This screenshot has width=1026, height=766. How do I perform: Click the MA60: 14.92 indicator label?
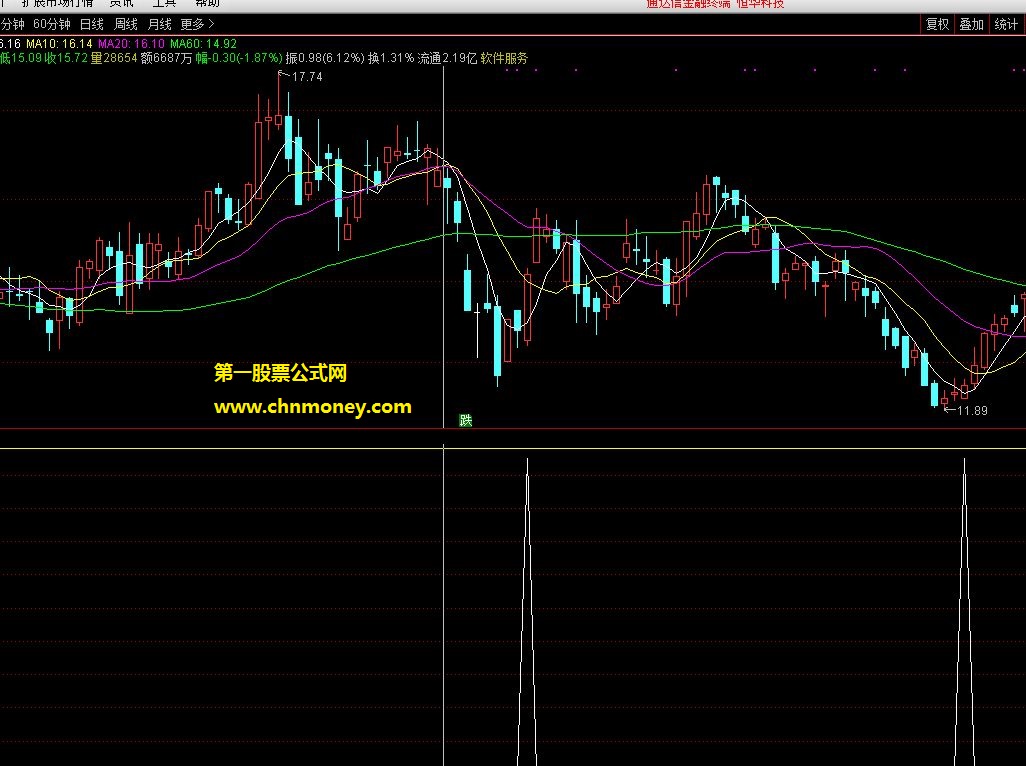[x=203, y=44]
